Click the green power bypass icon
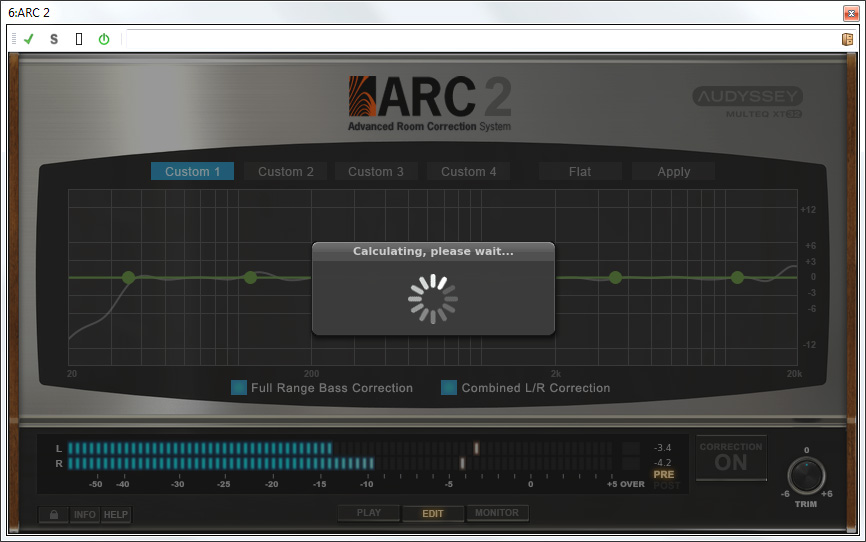 click(x=103, y=39)
